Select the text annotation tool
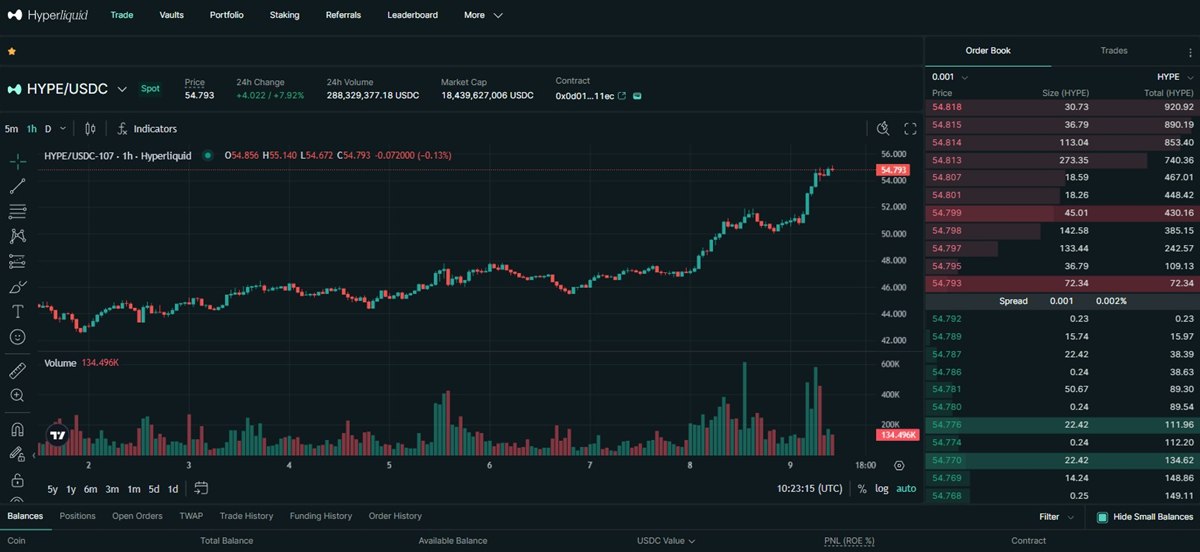 click(x=17, y=312)
